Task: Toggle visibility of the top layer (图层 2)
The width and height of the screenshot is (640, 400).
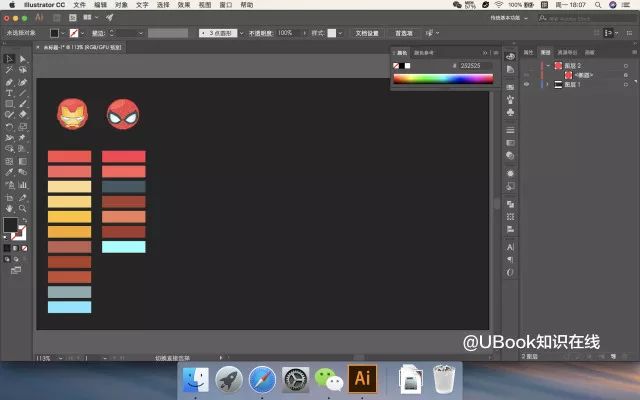Action: pos(527,66)
